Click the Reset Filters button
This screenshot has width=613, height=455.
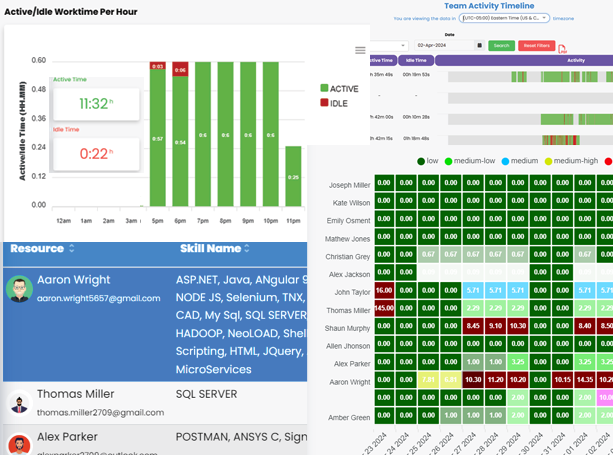pyautogui.click(x=537, y=45)
